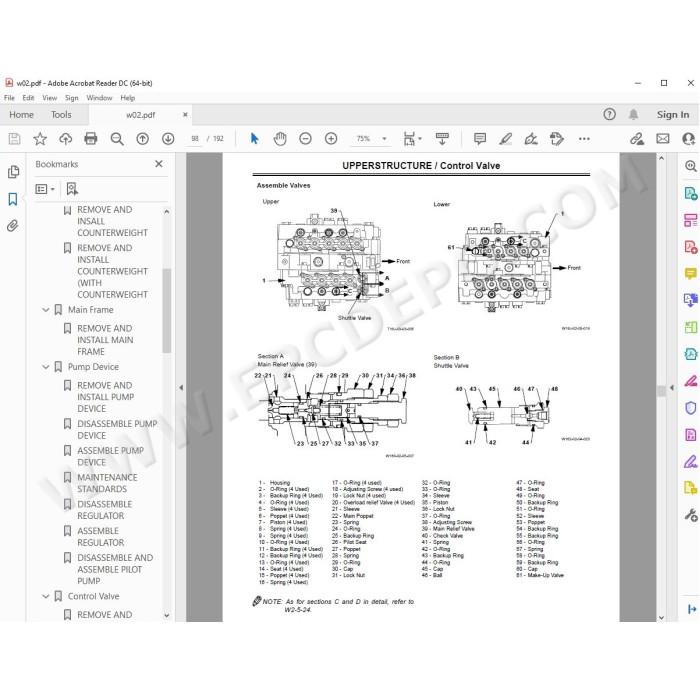Collapse the Pump Device bookmark

point(46,367)
